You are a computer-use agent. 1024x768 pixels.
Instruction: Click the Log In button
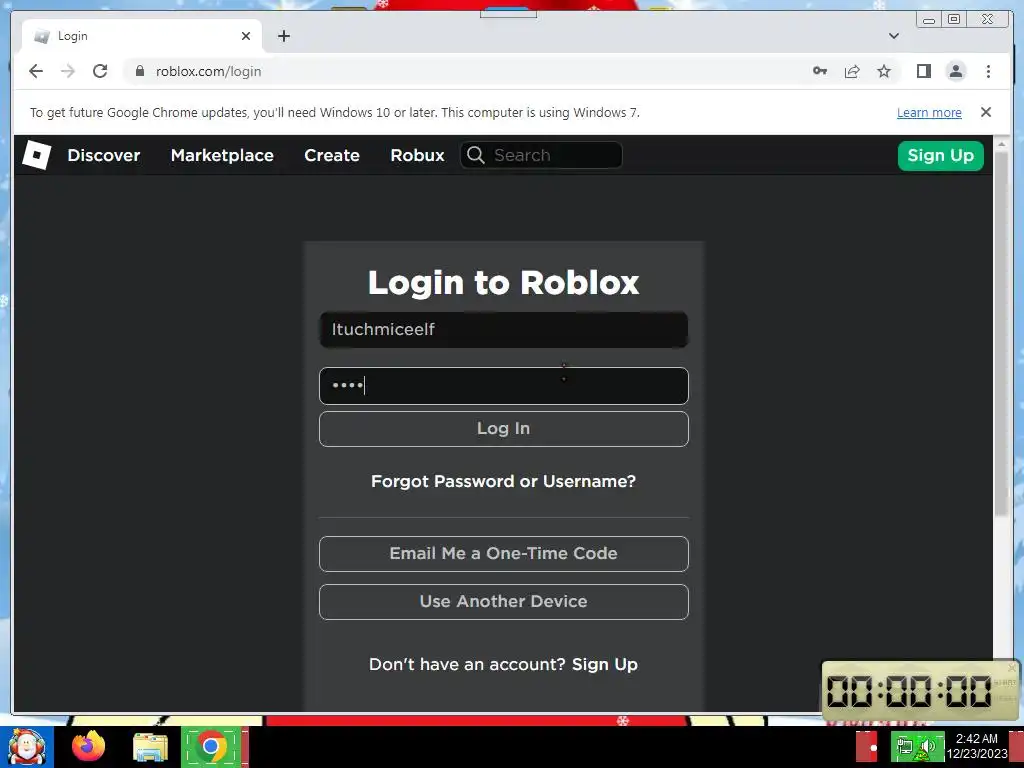coord(504,429)
